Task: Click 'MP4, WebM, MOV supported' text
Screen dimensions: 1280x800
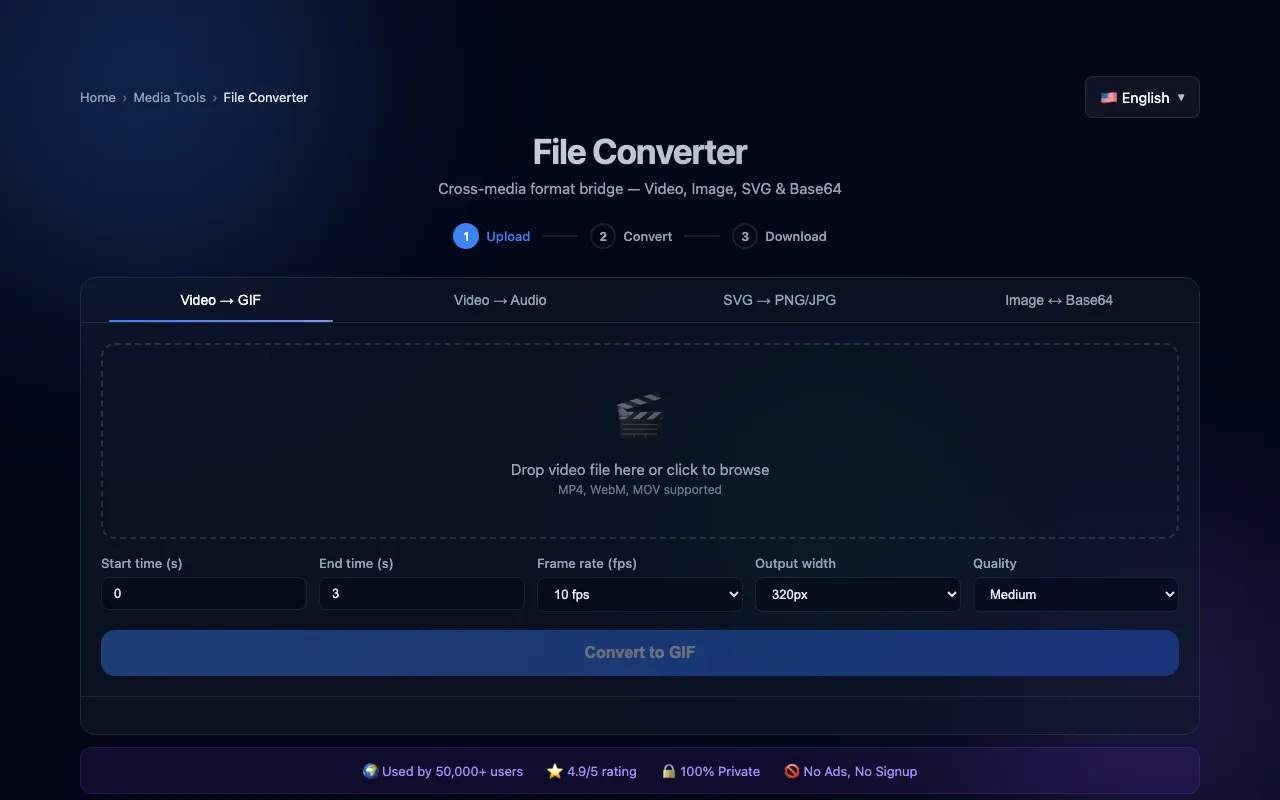Action: coord(640,490)
